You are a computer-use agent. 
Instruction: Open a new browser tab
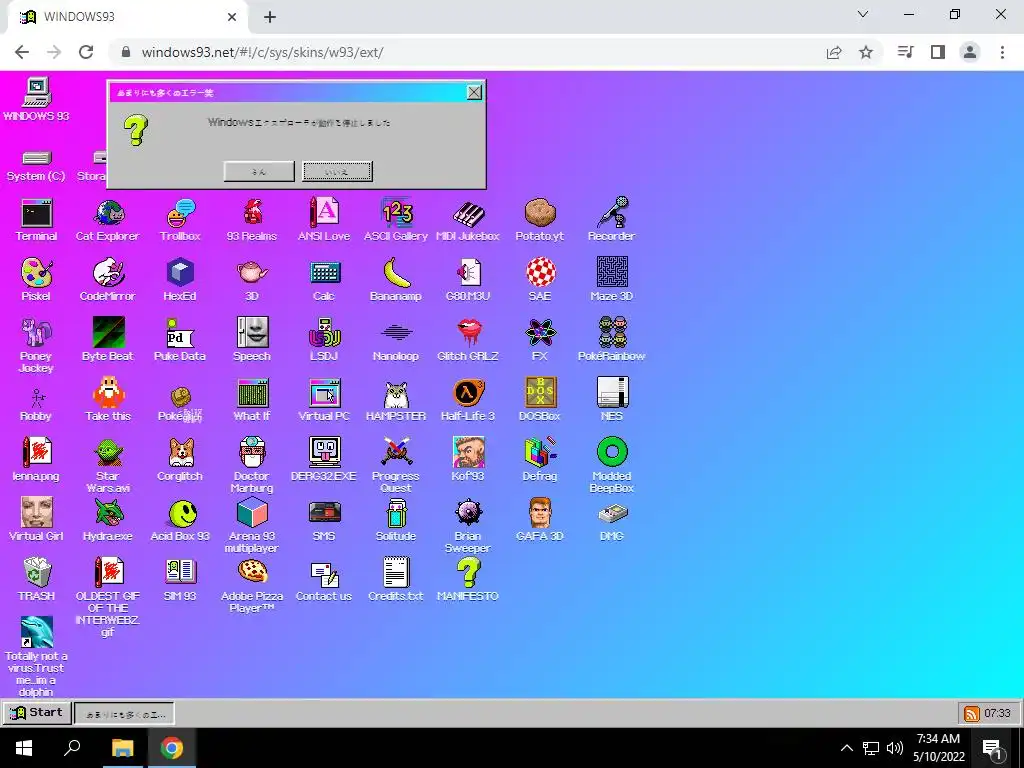click(x=270, y=17)
